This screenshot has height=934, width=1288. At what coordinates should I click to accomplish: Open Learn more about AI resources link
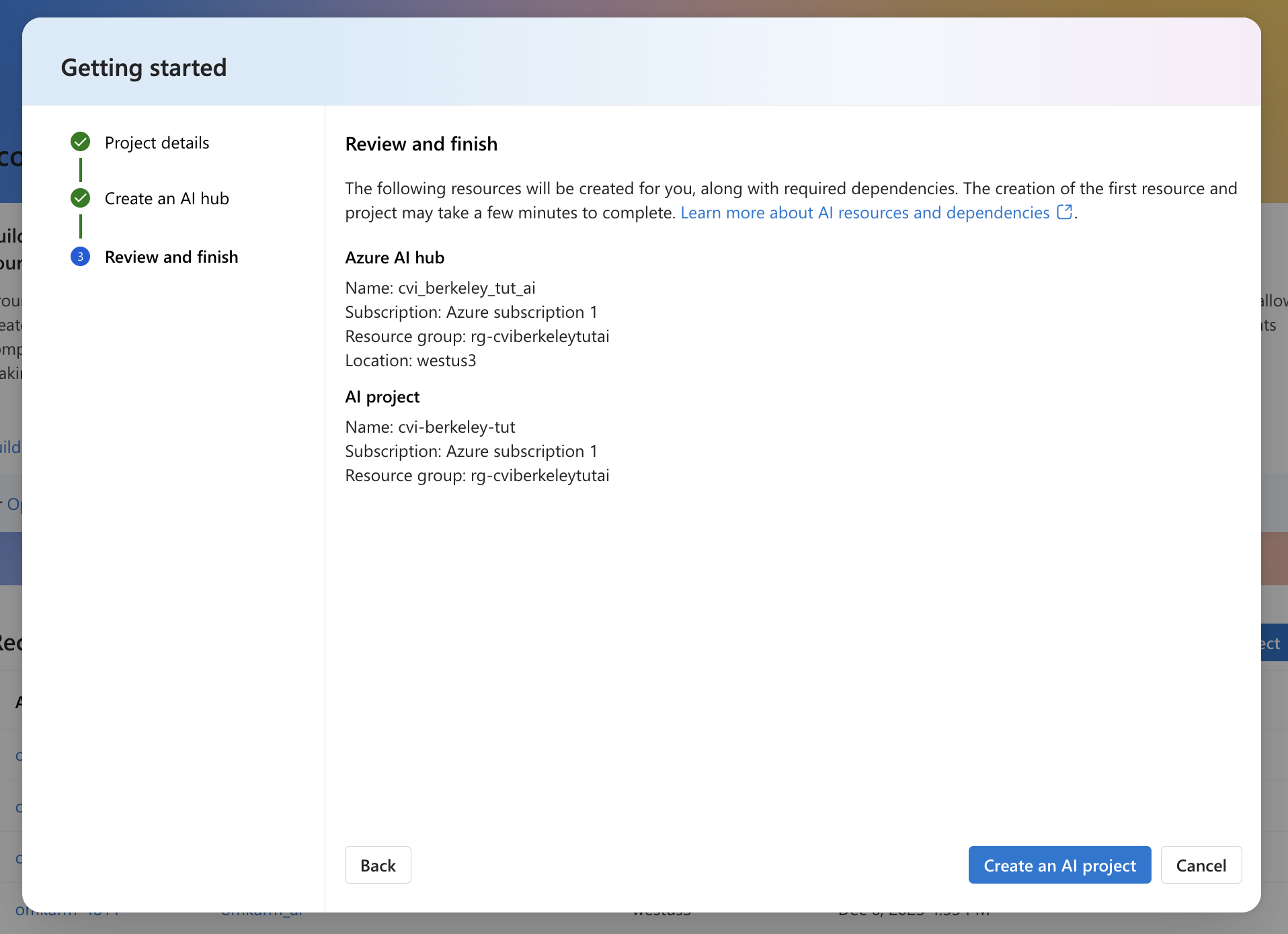click(x=864, y=212)
